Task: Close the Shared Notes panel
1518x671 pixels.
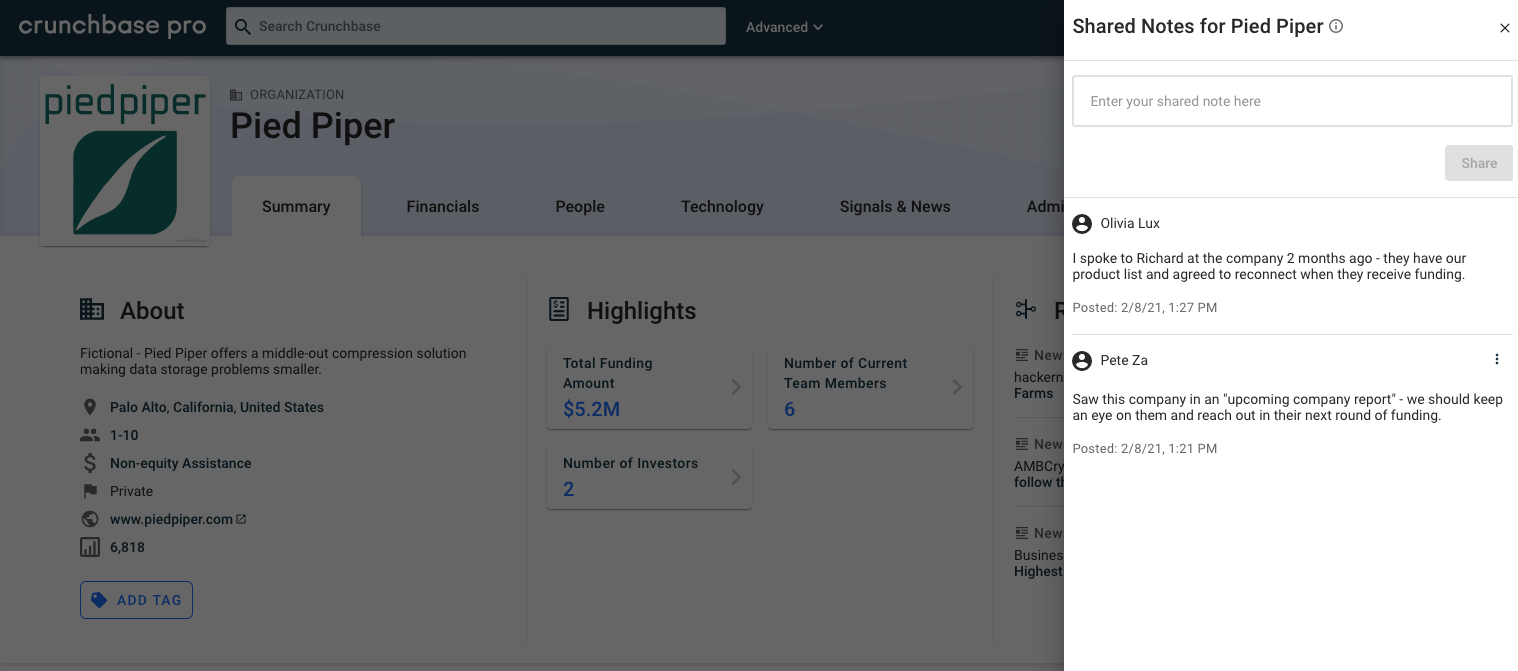Action: (x=1505, y=28)
